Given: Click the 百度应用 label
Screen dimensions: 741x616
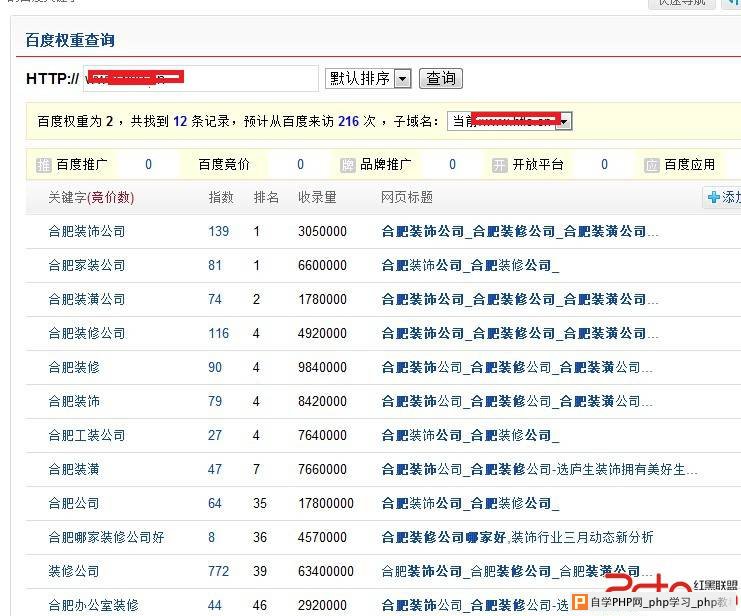Looking at the screenshot, I should 689,165.
